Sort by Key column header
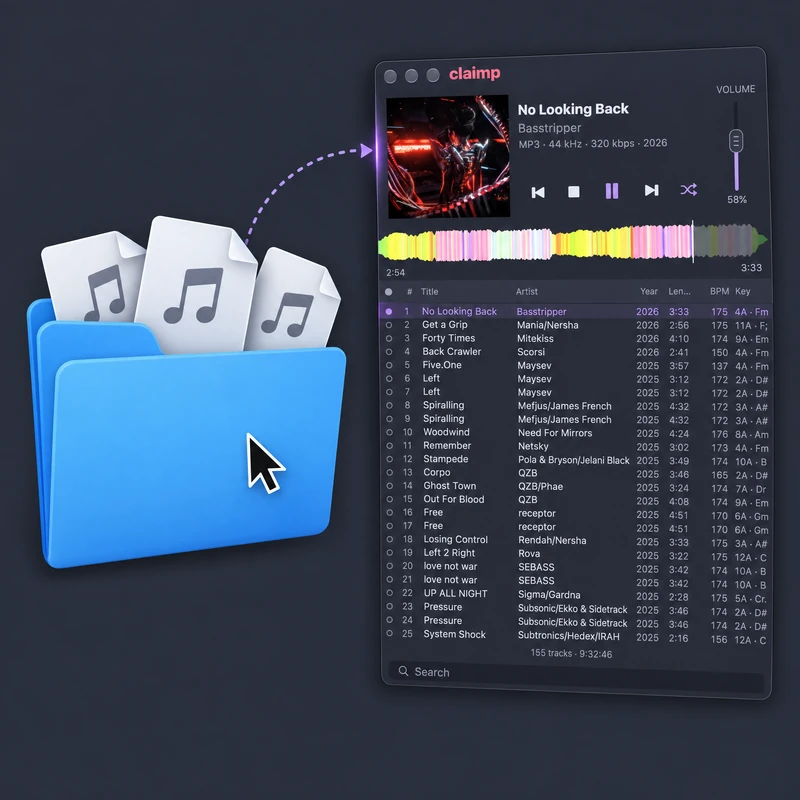 tap(742, 291)
